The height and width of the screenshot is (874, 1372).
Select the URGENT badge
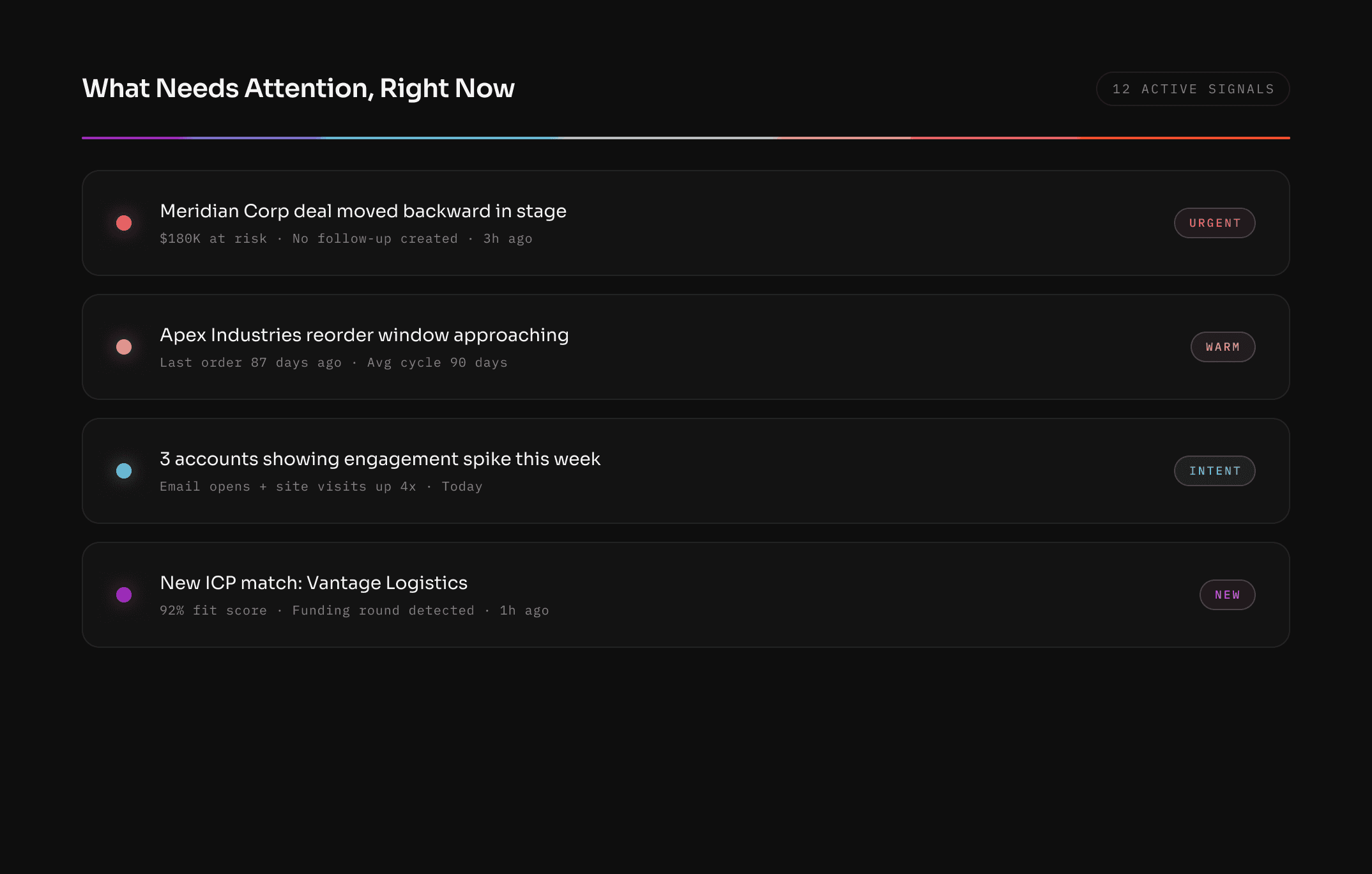(1214, 223)
